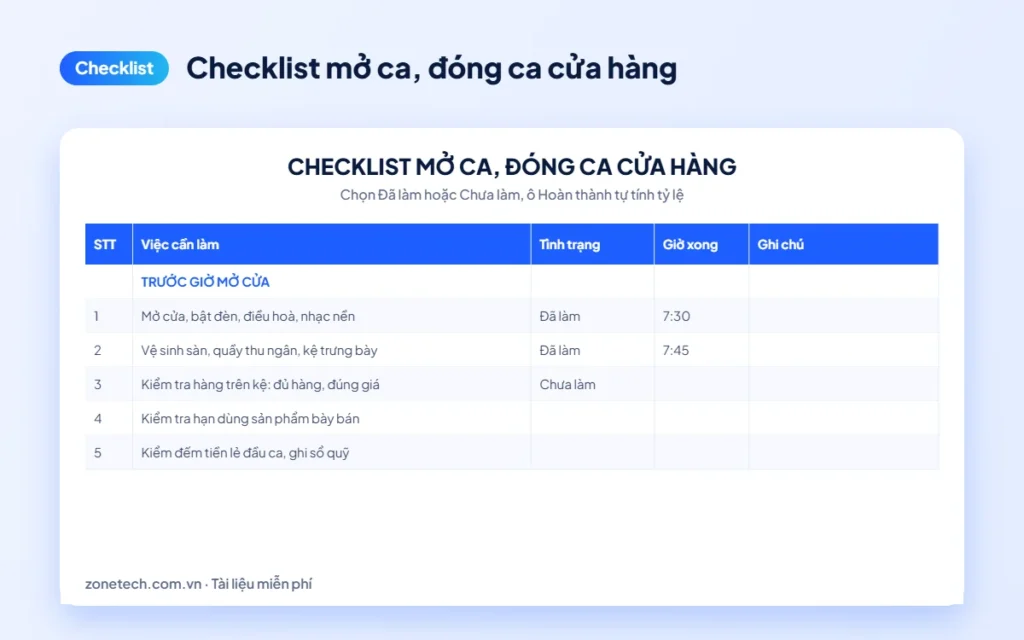Click the STT column header
Screen dimensions: 1024x640
108,244
